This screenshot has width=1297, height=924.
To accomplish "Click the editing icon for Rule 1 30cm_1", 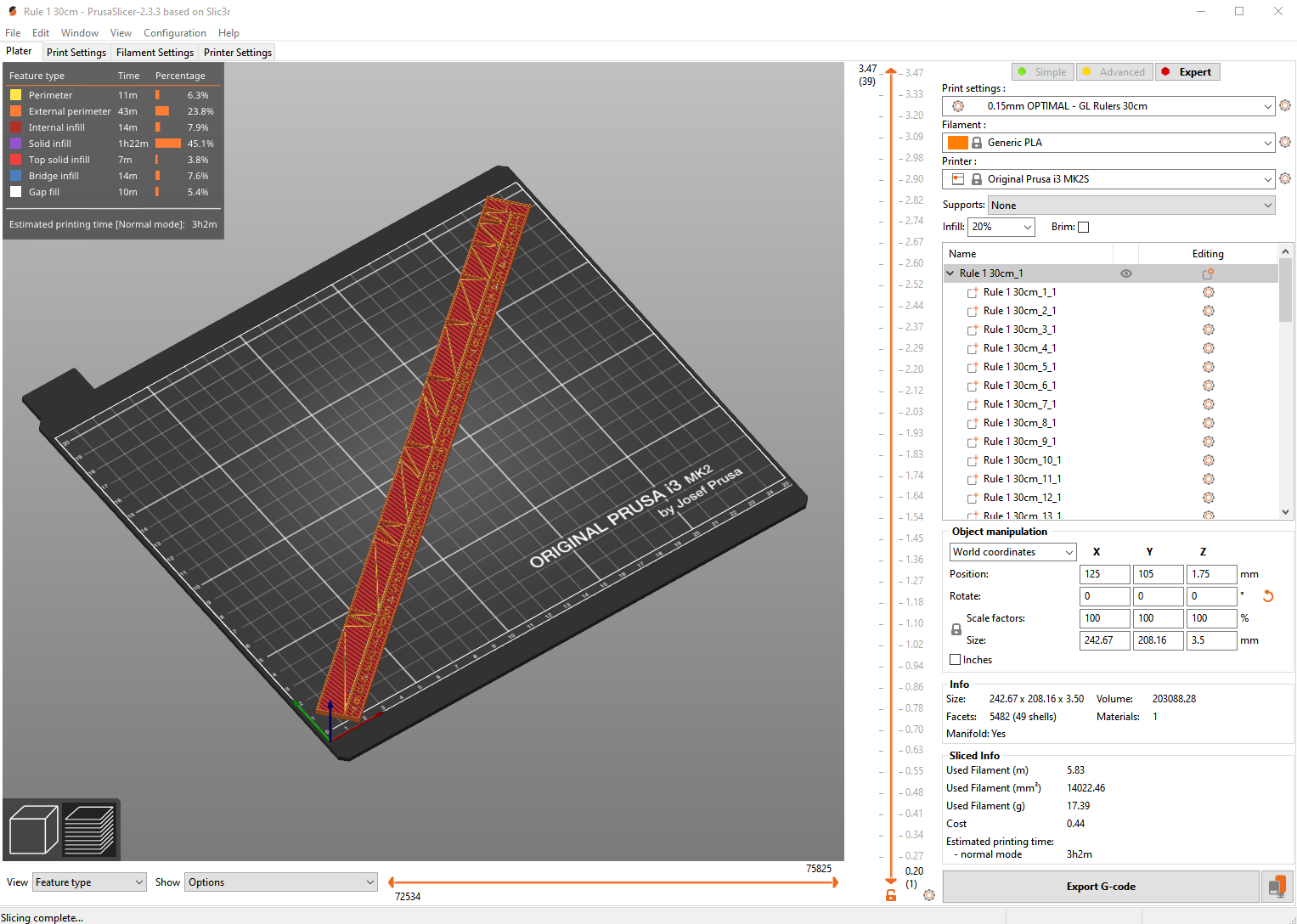I will pos(1208,273).
